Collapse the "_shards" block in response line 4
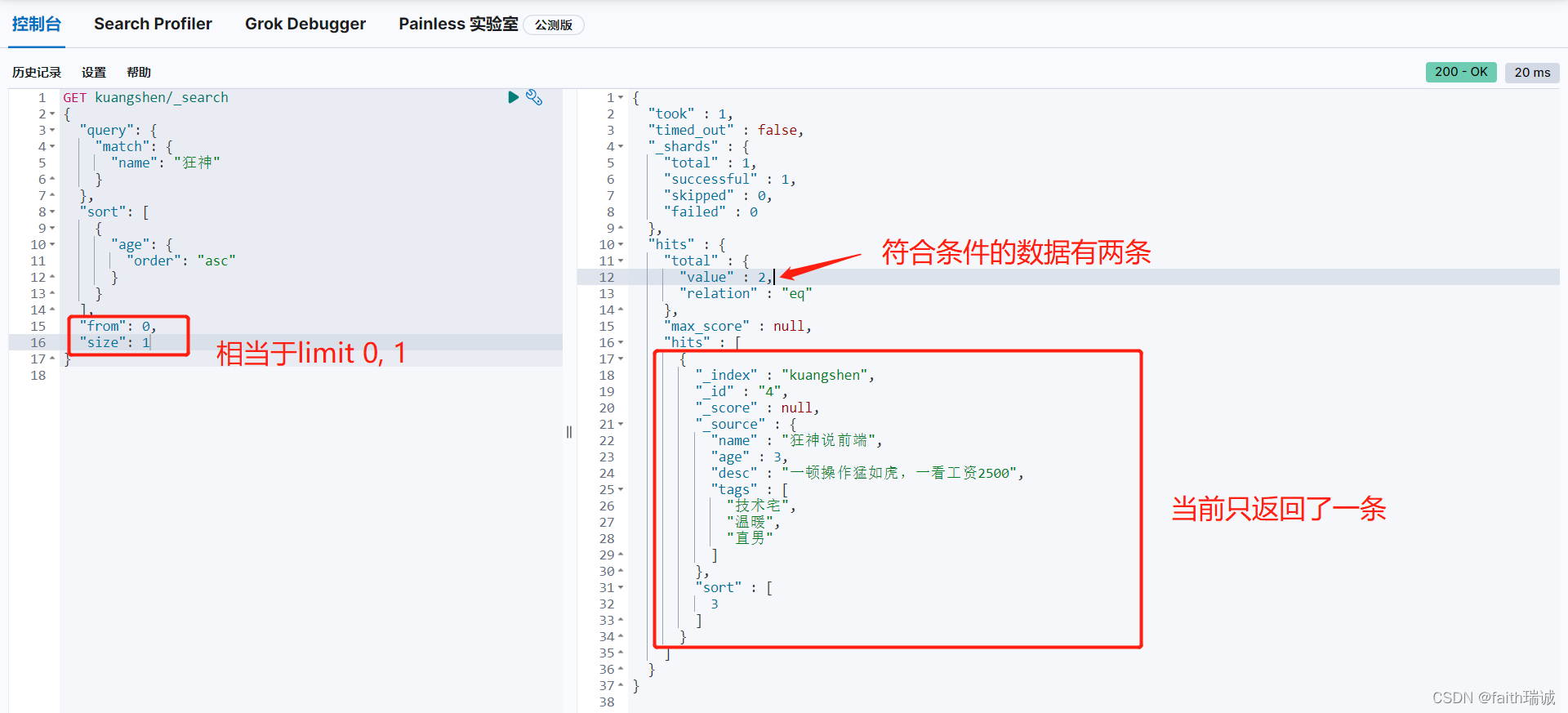The height and width of the screenshot is (713, 1568). click(621, 147)
